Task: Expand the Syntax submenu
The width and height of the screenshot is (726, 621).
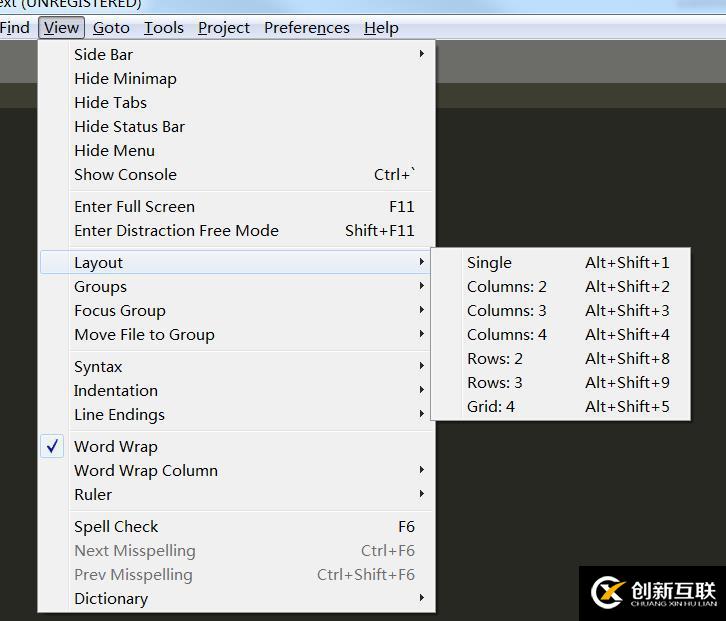Action: pyautogui.click(x=236, y=367)
